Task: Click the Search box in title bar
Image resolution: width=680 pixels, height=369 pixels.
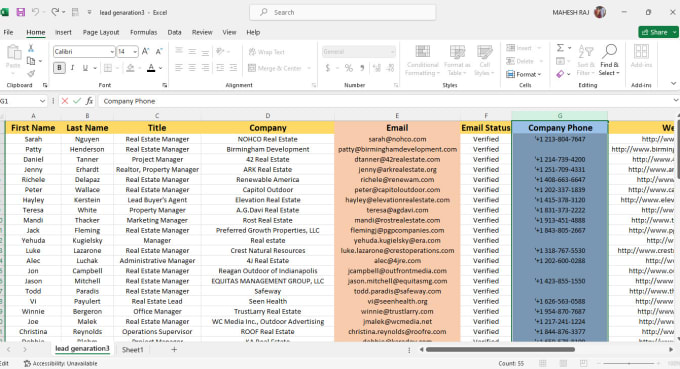Action: [343, 13]
